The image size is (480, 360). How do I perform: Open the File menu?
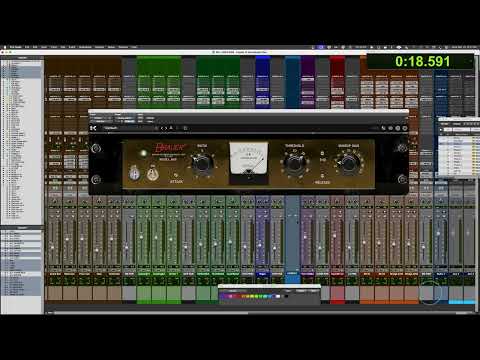27,47
